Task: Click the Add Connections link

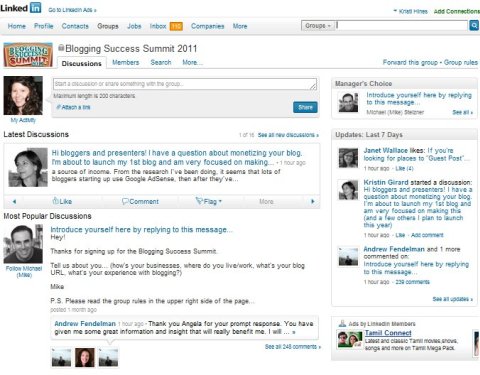Action: 456,11
